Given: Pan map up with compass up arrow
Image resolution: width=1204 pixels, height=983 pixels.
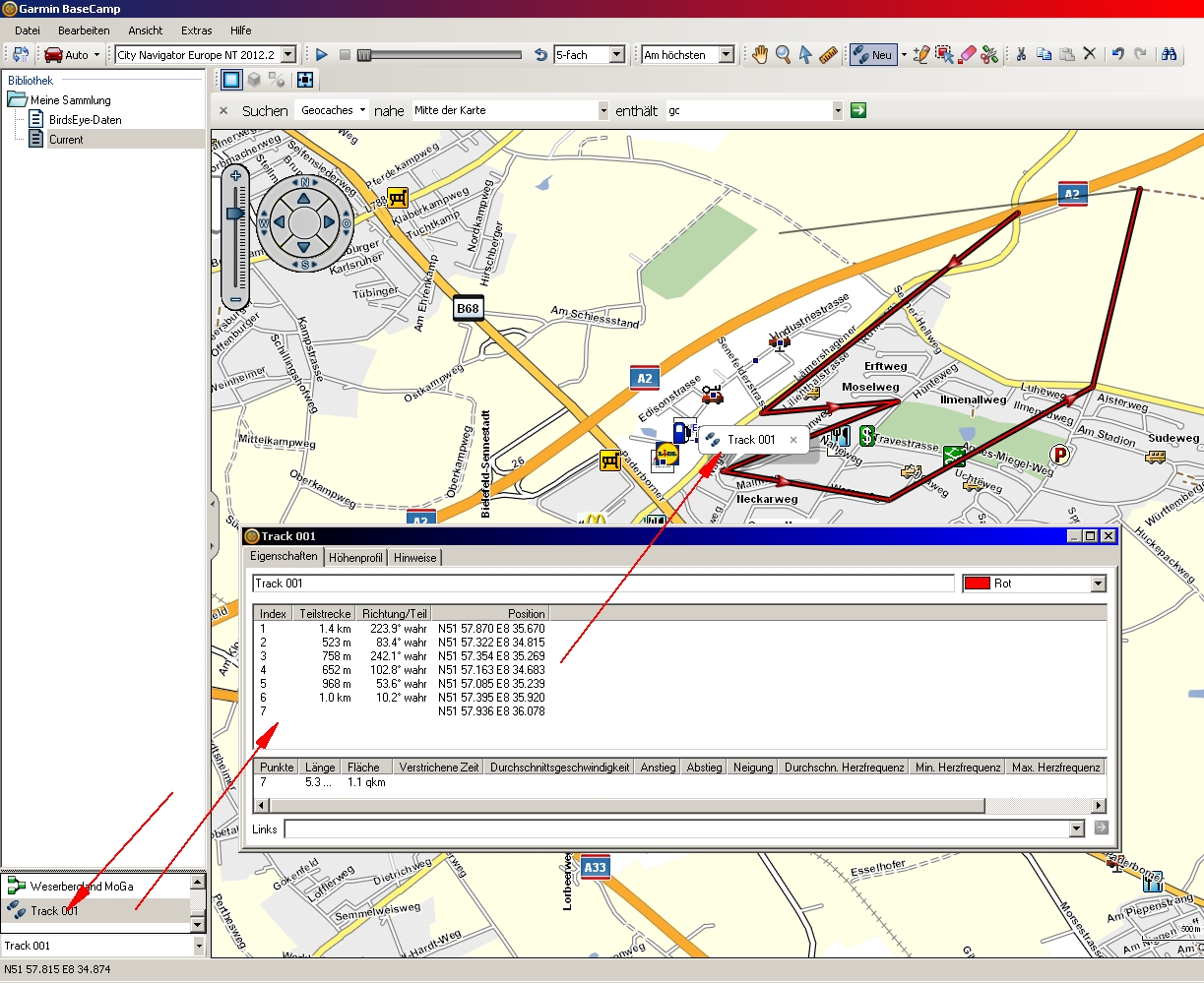Looking at the screenshot, I should [x=304, y=199].
